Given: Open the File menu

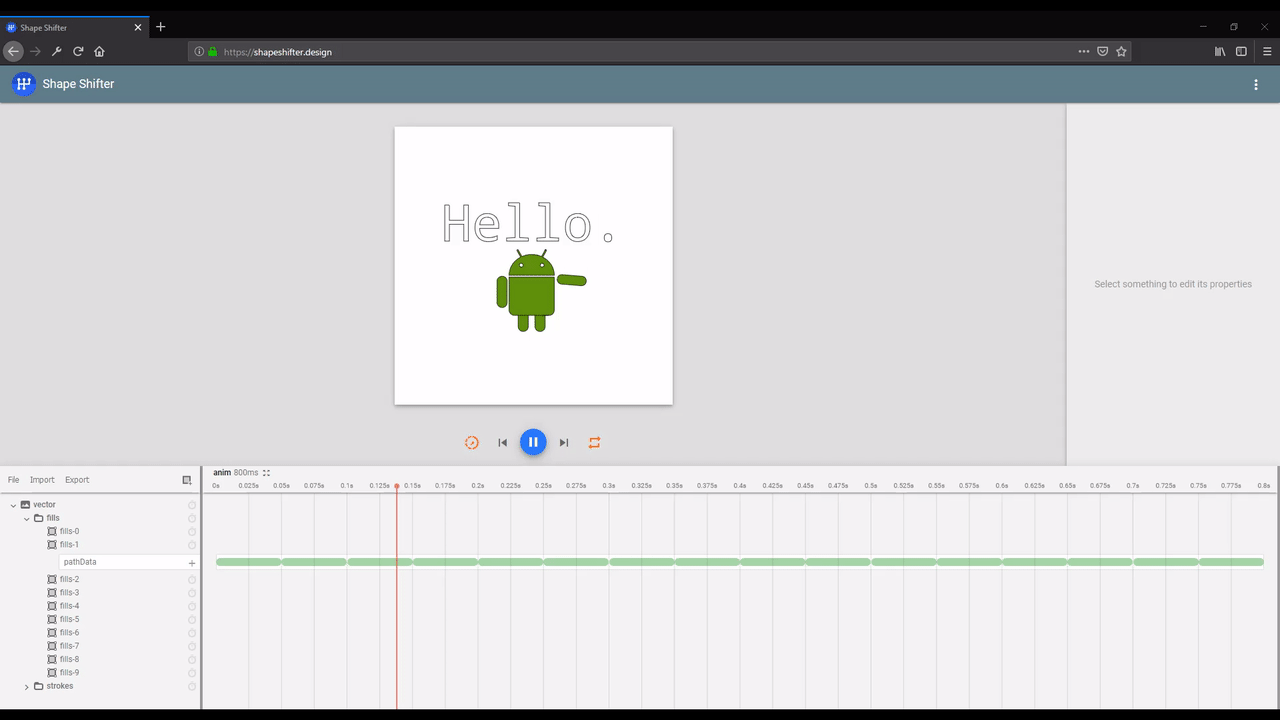Looking at the screenshot, I should point(14,480).
